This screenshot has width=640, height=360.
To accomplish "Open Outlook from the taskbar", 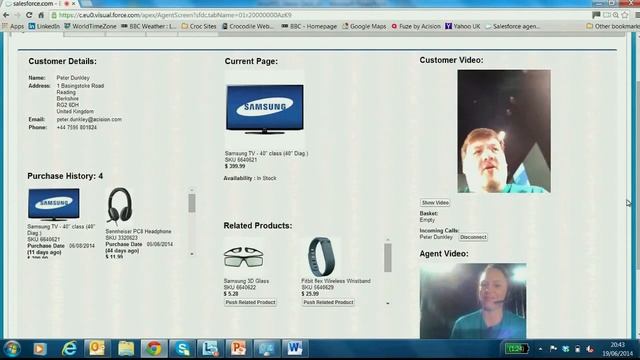I will (x=97, y=349).
